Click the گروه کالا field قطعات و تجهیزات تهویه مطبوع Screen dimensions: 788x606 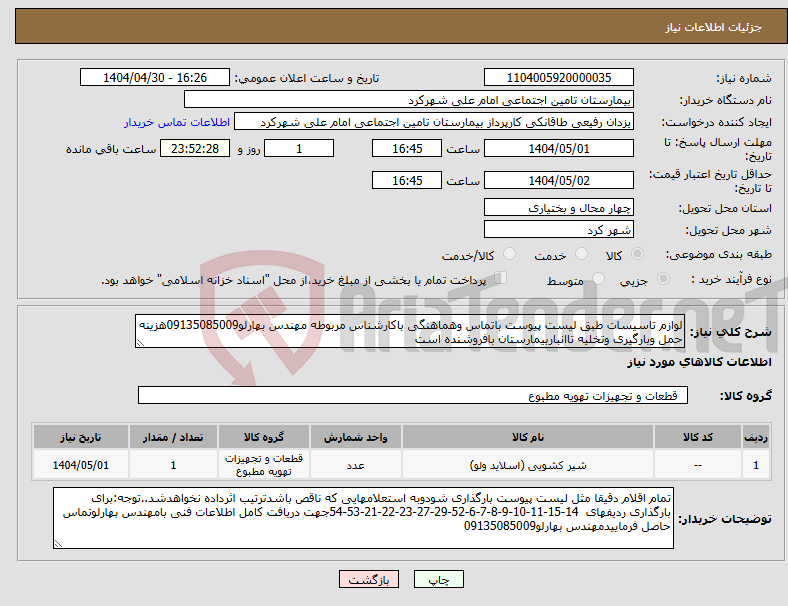coord(413,395)
